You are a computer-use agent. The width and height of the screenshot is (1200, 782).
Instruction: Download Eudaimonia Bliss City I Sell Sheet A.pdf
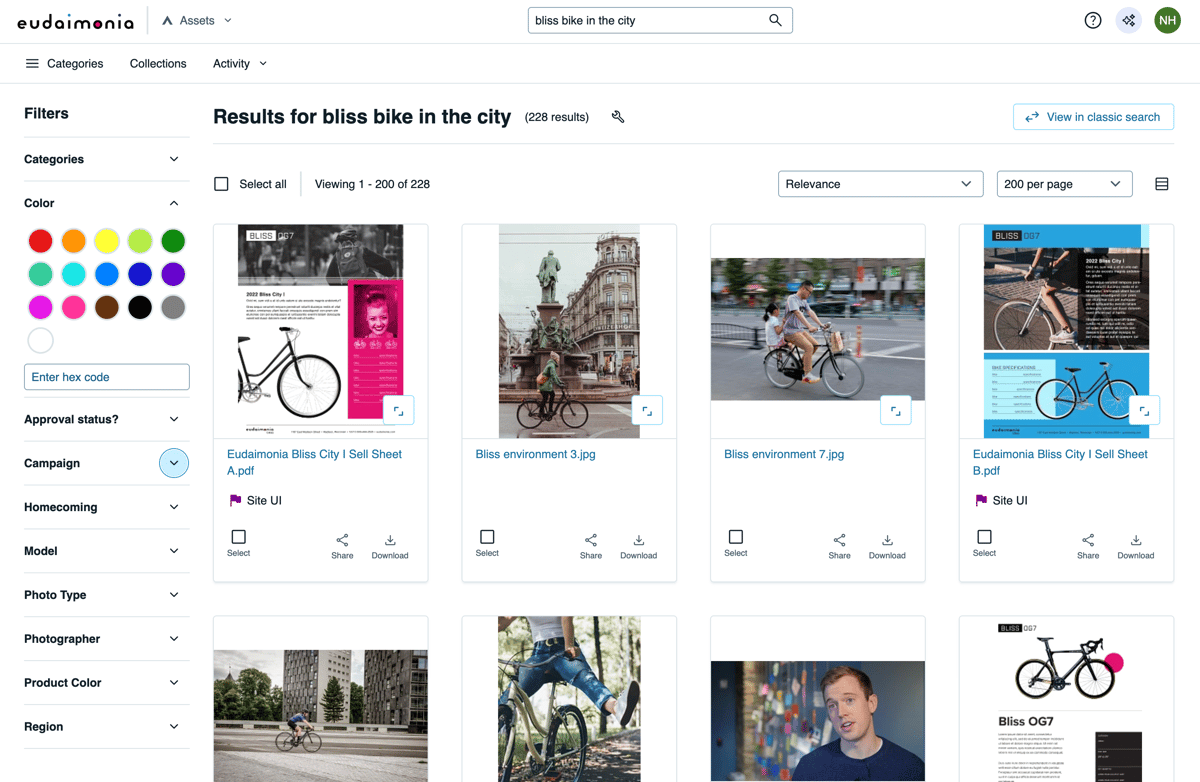[x=390, y=546]
